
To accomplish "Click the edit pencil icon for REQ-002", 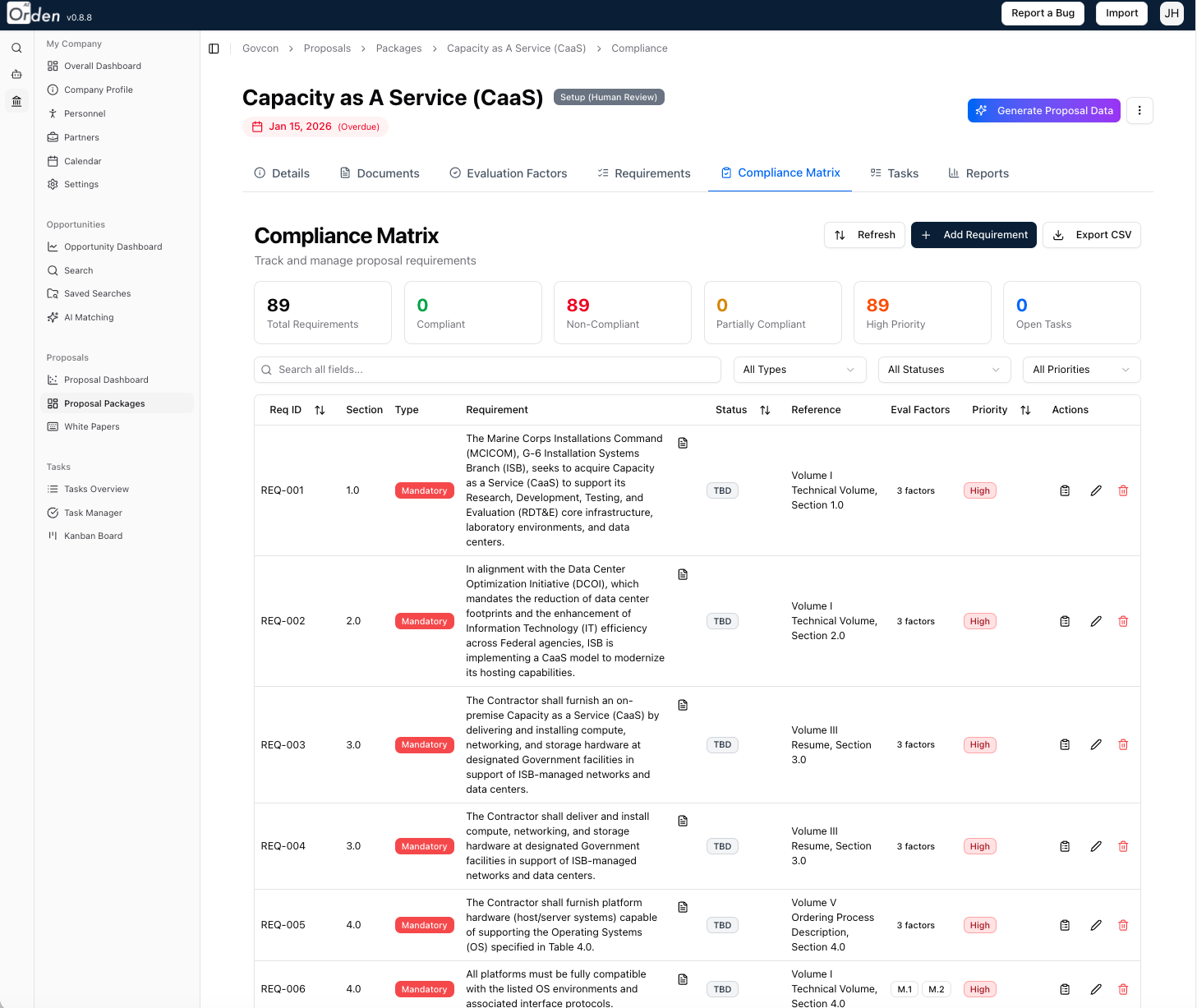I will coord(1096,621).
